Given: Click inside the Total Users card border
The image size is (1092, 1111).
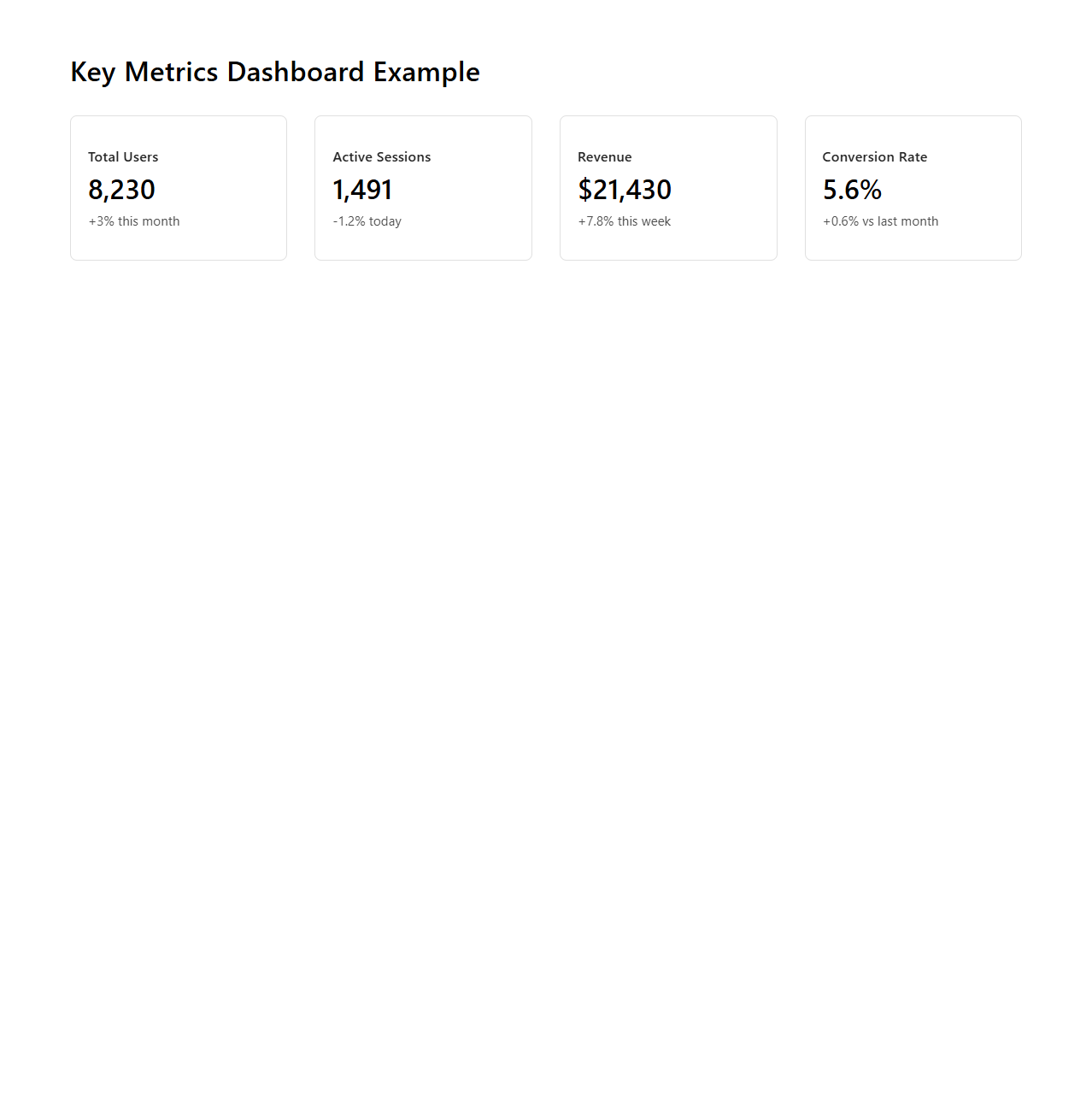Looking at the screenshot, I should pyautogui.click(x=178, y=187).
